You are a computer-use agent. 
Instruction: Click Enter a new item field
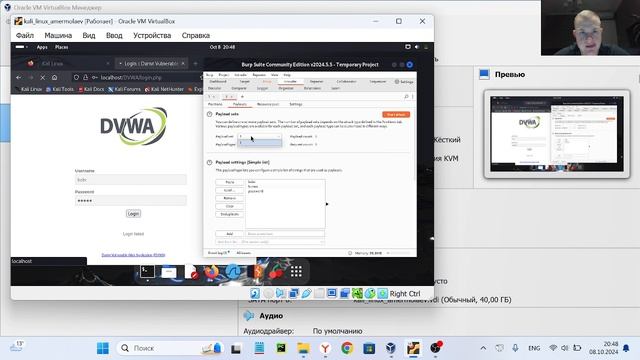point(285,234)
